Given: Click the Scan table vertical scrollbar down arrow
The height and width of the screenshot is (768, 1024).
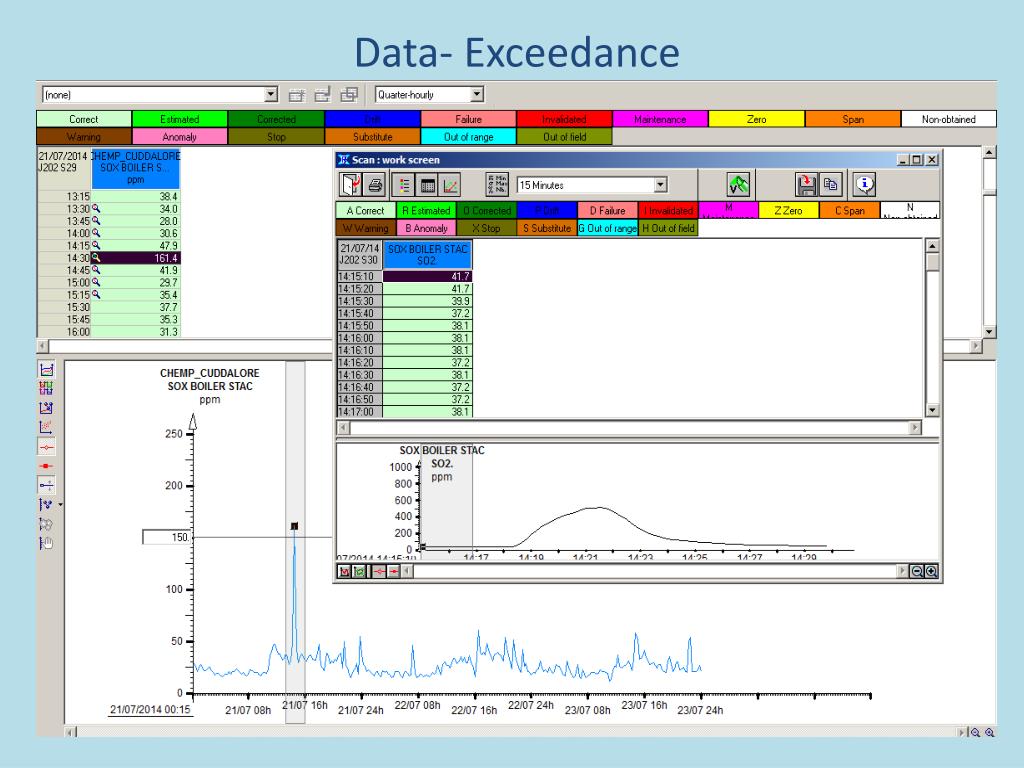Looking at the screenshot, I should pyautogui.click(x=933, y=410).
